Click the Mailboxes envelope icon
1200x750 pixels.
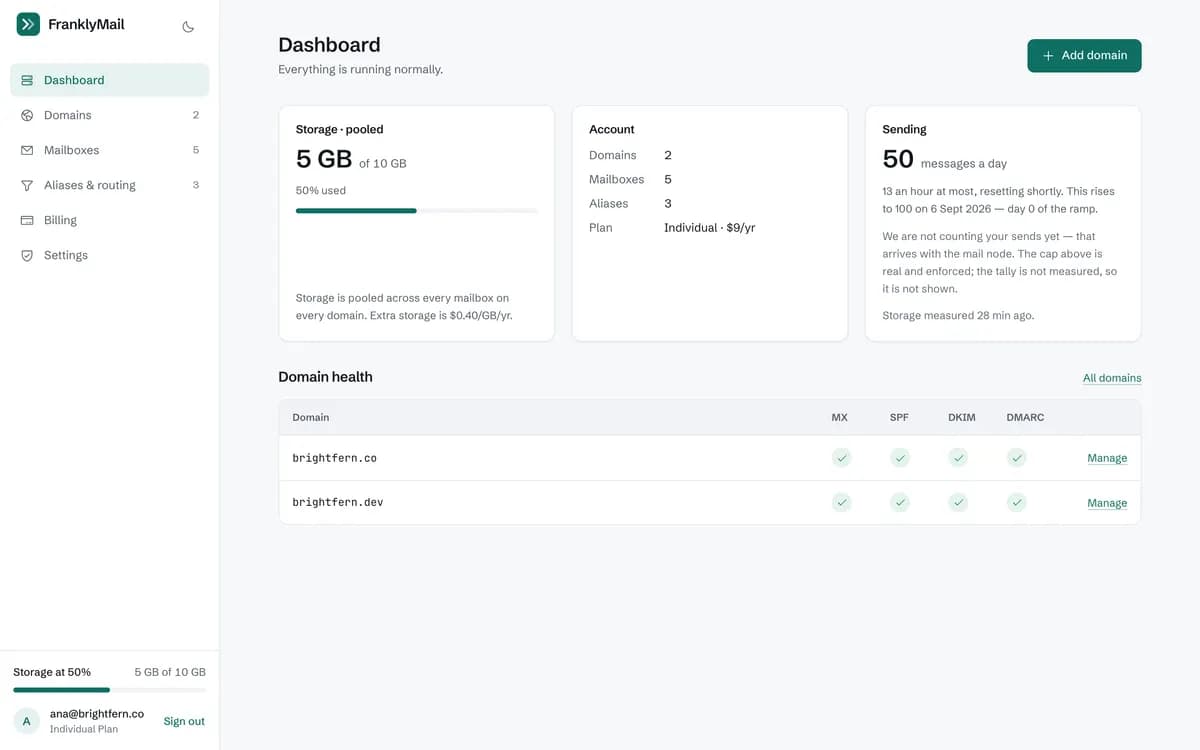point(27,150)
